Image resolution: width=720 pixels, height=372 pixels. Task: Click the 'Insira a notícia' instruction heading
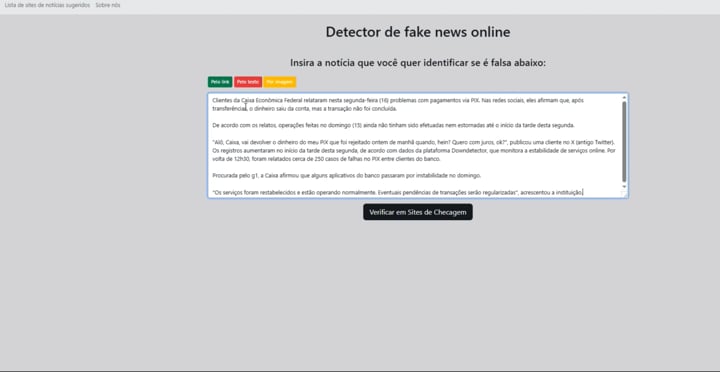point(418,63)
